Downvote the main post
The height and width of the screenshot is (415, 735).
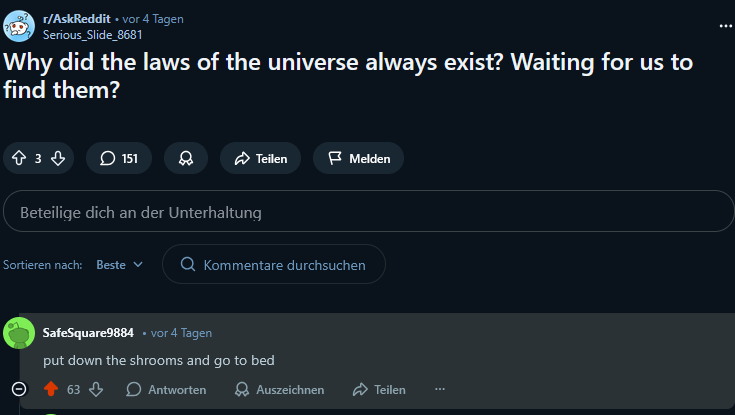pyautogui.click(x=58, y=158)
